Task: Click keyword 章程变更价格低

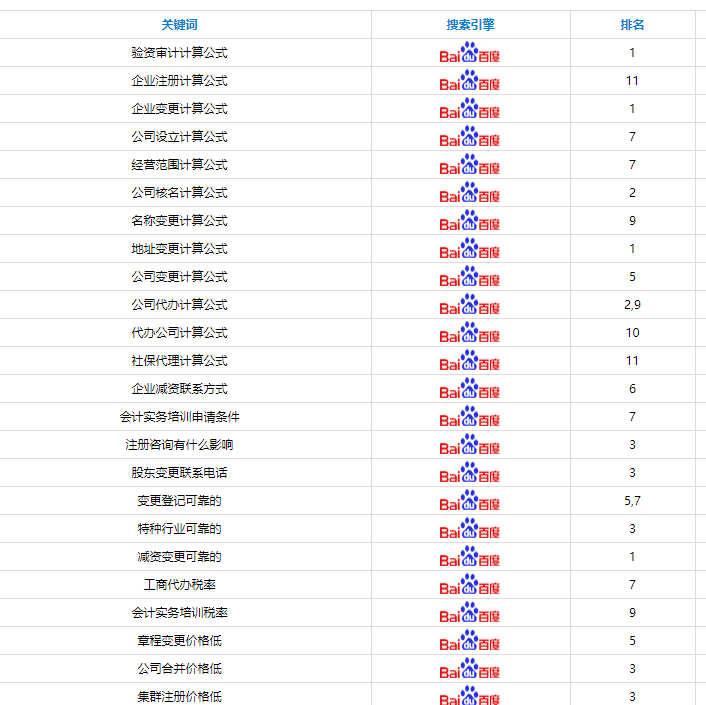Action: [179, 641]
